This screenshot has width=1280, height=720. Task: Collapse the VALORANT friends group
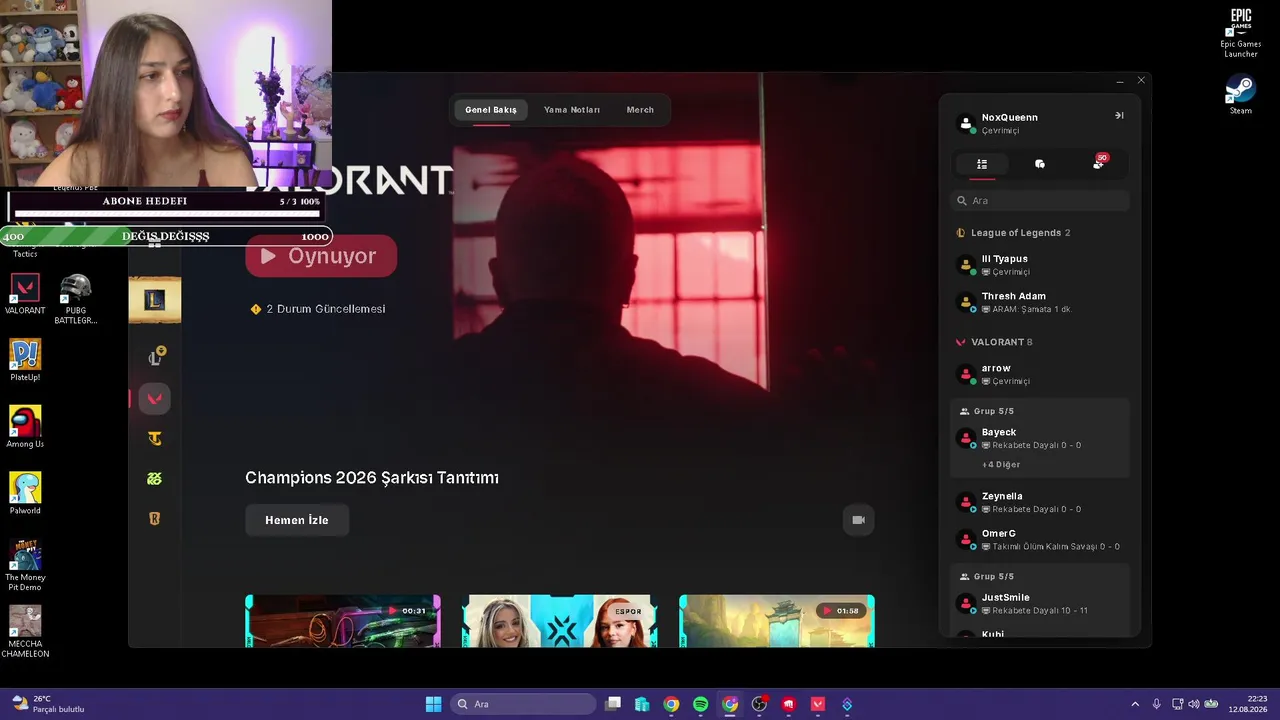click(994, 342)
